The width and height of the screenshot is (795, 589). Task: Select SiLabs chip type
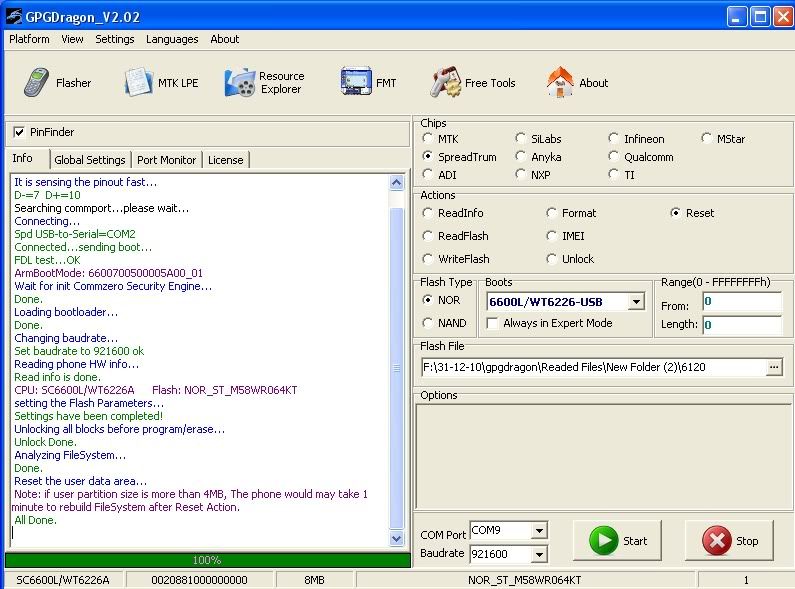(x=520, y=138)
